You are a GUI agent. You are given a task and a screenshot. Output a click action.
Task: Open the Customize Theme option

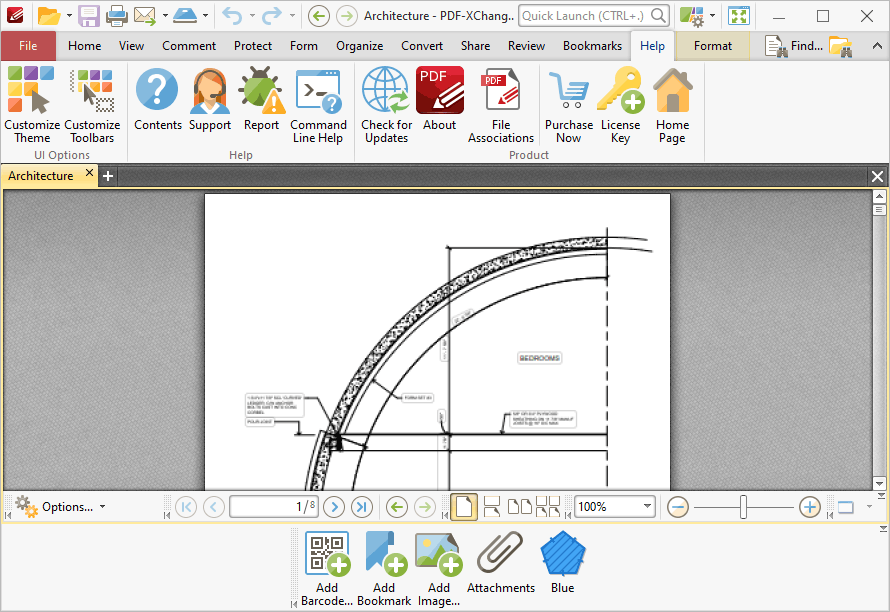pyautogui.click(x=32, y=105)
